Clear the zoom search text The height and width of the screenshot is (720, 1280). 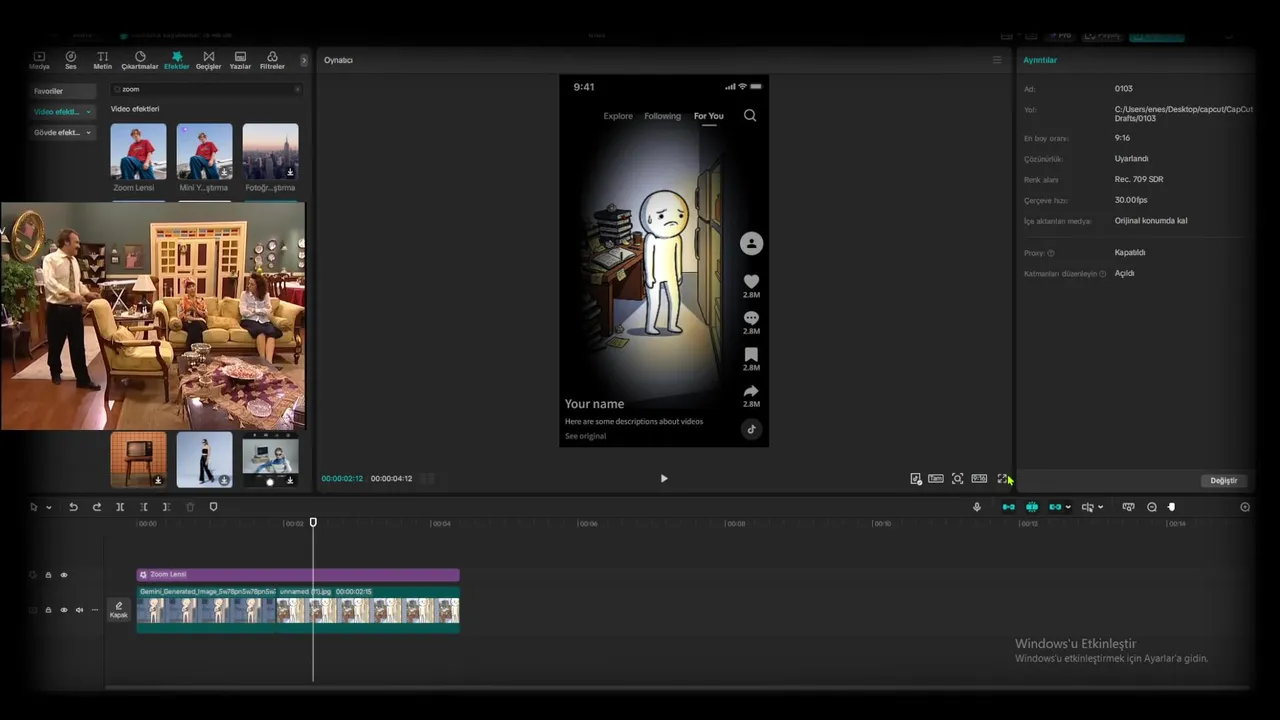297,89
